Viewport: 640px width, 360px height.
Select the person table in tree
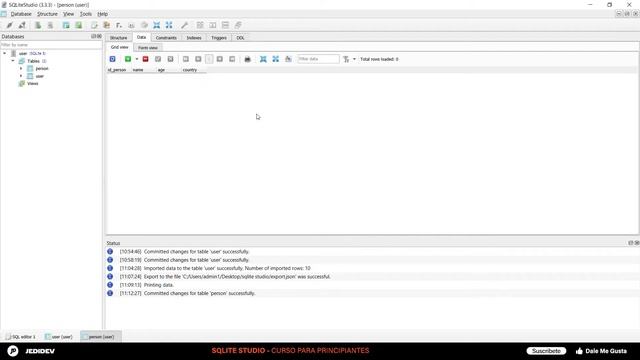(x=42, y=69)
